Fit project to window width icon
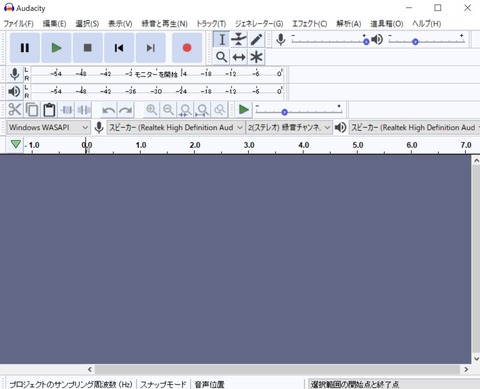This screenshot has width=480, height=389. (203, 110)
